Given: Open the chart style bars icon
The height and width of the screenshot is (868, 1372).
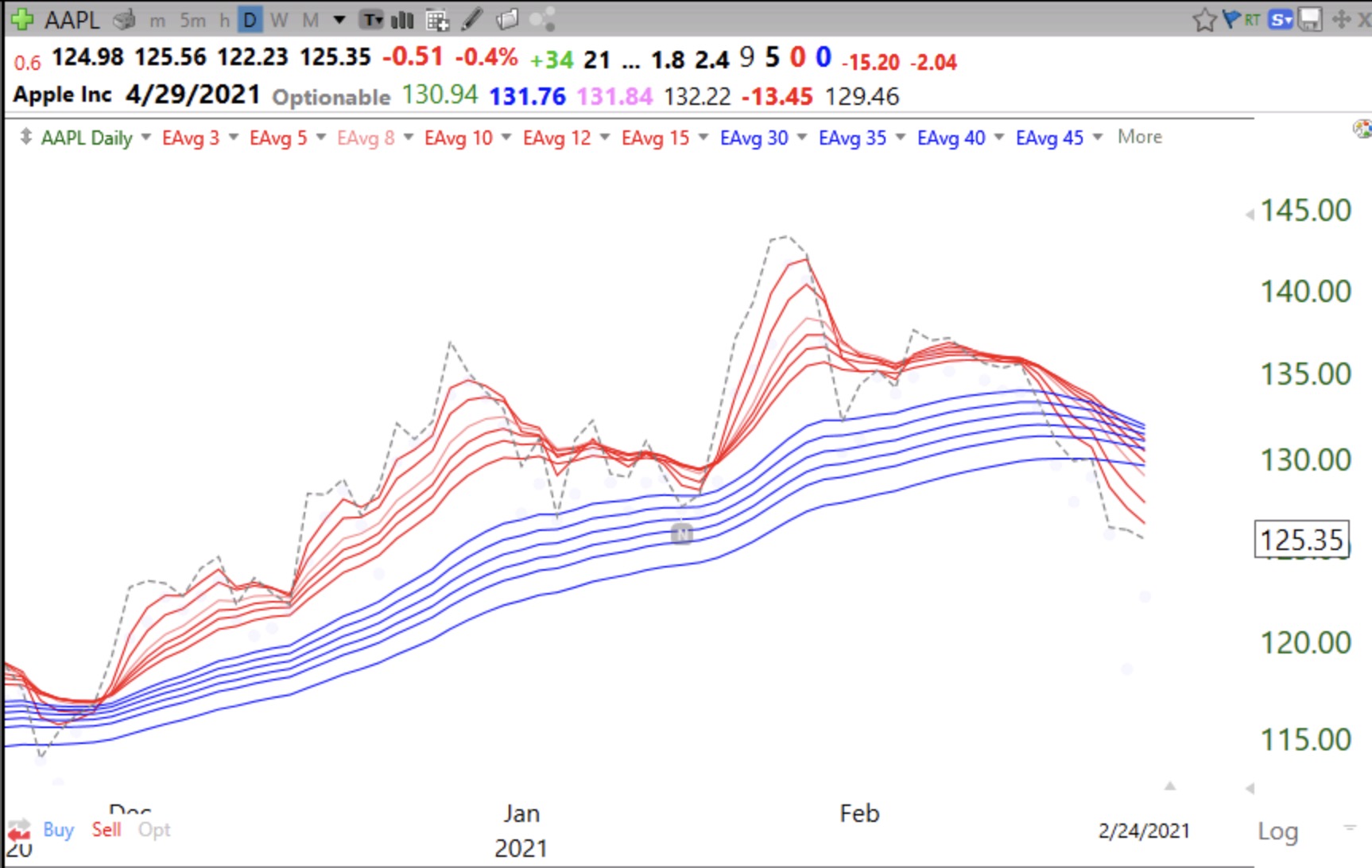Looking at the screenshot, I should (x=402, y=20).
